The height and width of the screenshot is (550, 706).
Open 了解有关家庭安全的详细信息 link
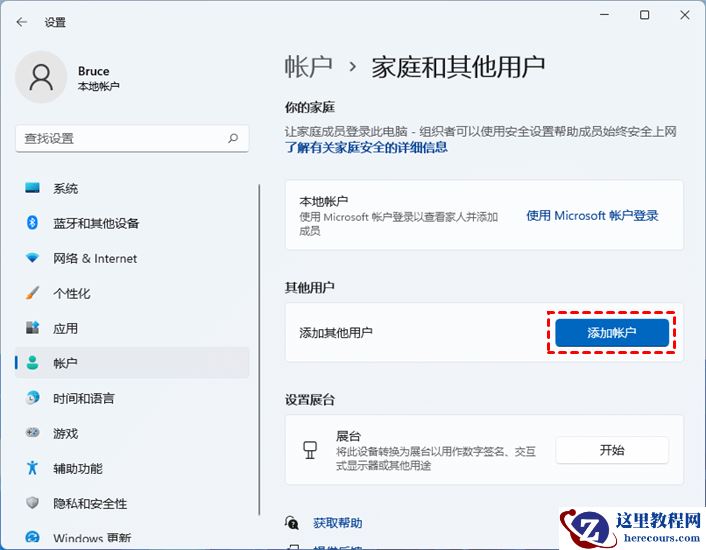(x=366, y=147)
